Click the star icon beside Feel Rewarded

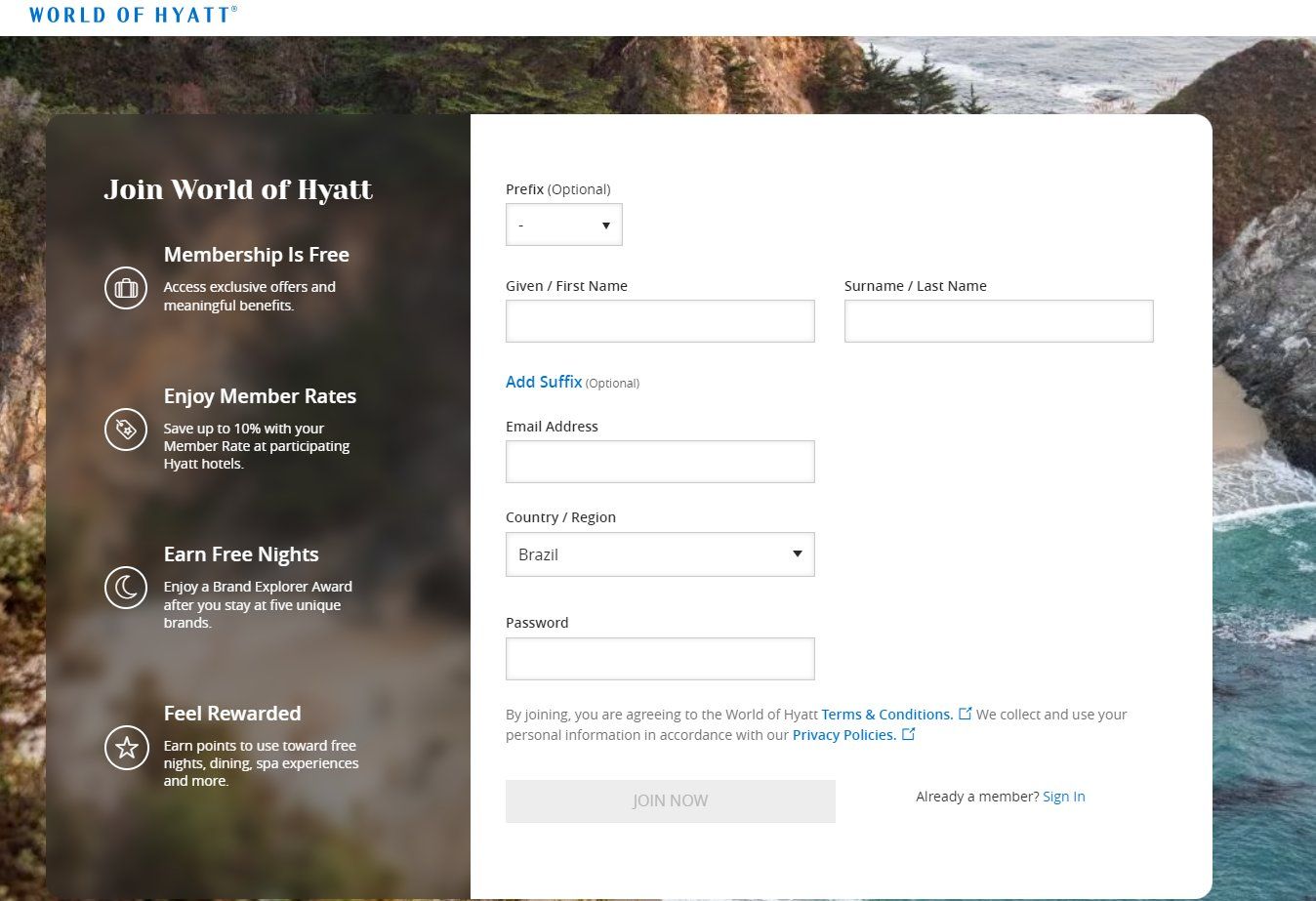coord(126,748)
